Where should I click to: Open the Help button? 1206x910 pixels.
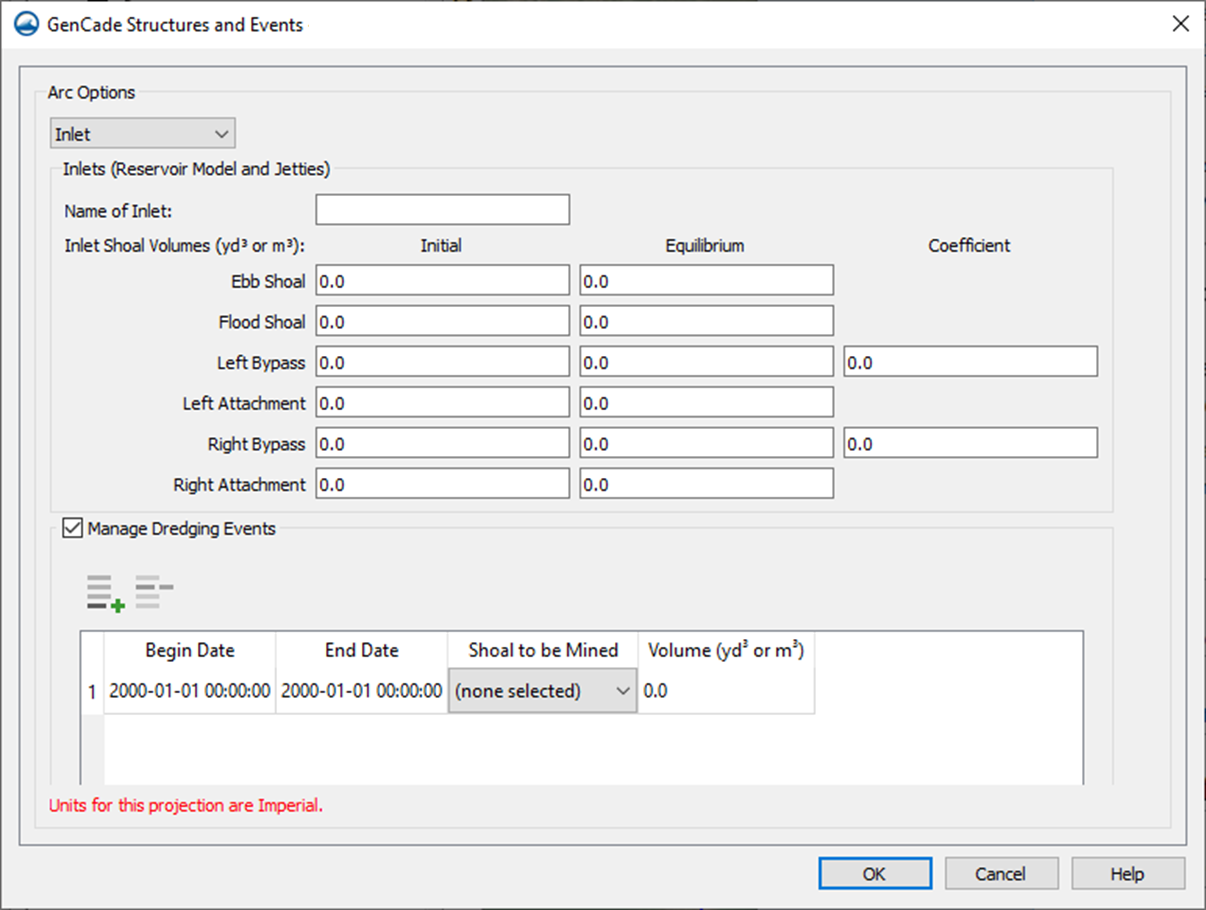[x=1128, y=874]
